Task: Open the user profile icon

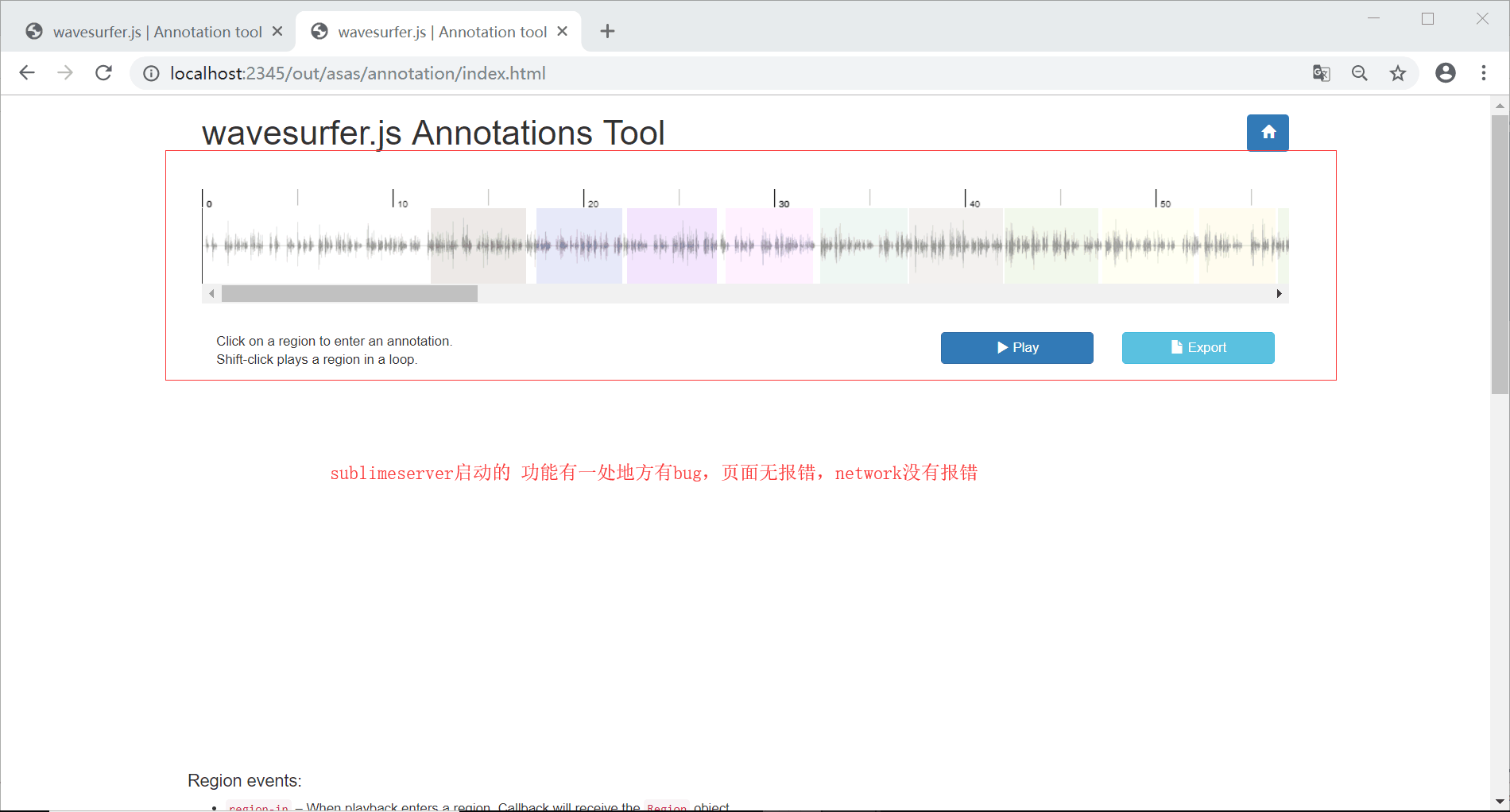Action: [1446, 73]
